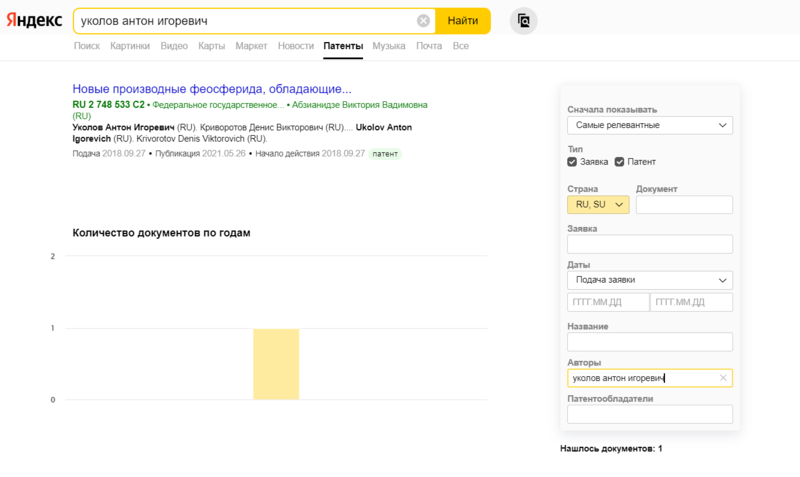Open image search camera icon
The height and width of the screenshot is (477, 800).
[523, 21]
